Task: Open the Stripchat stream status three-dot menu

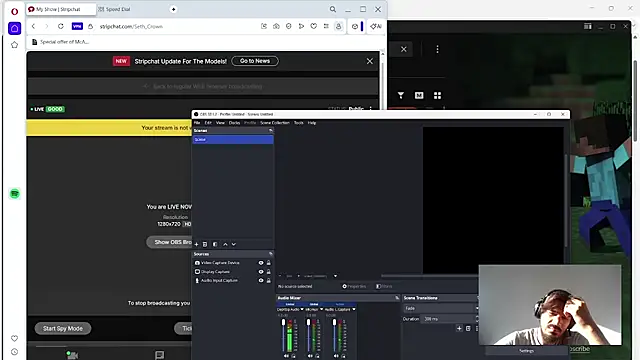Action: (x=371, y=109)
